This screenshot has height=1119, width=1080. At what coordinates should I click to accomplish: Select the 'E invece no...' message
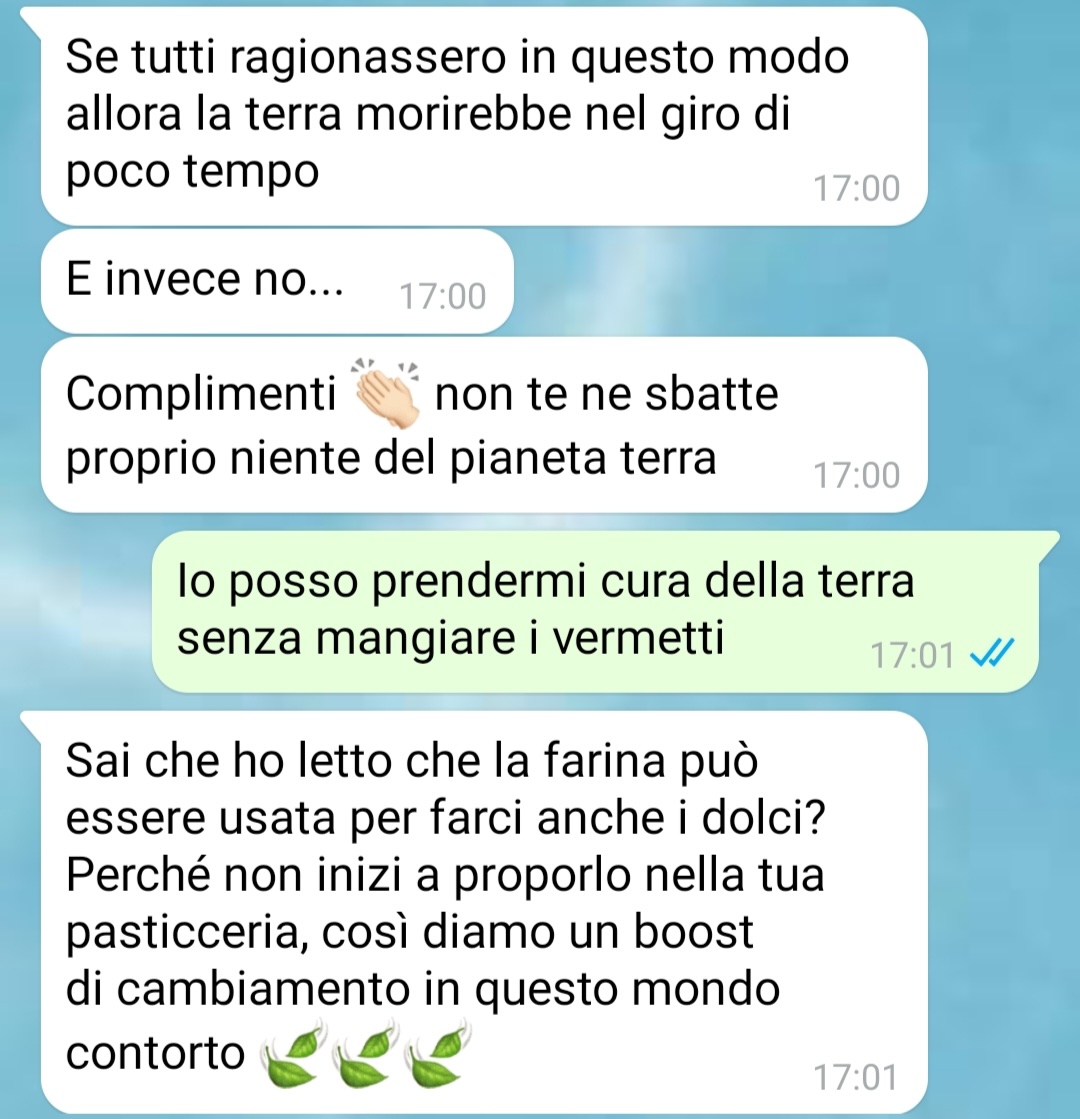(277, 281)
